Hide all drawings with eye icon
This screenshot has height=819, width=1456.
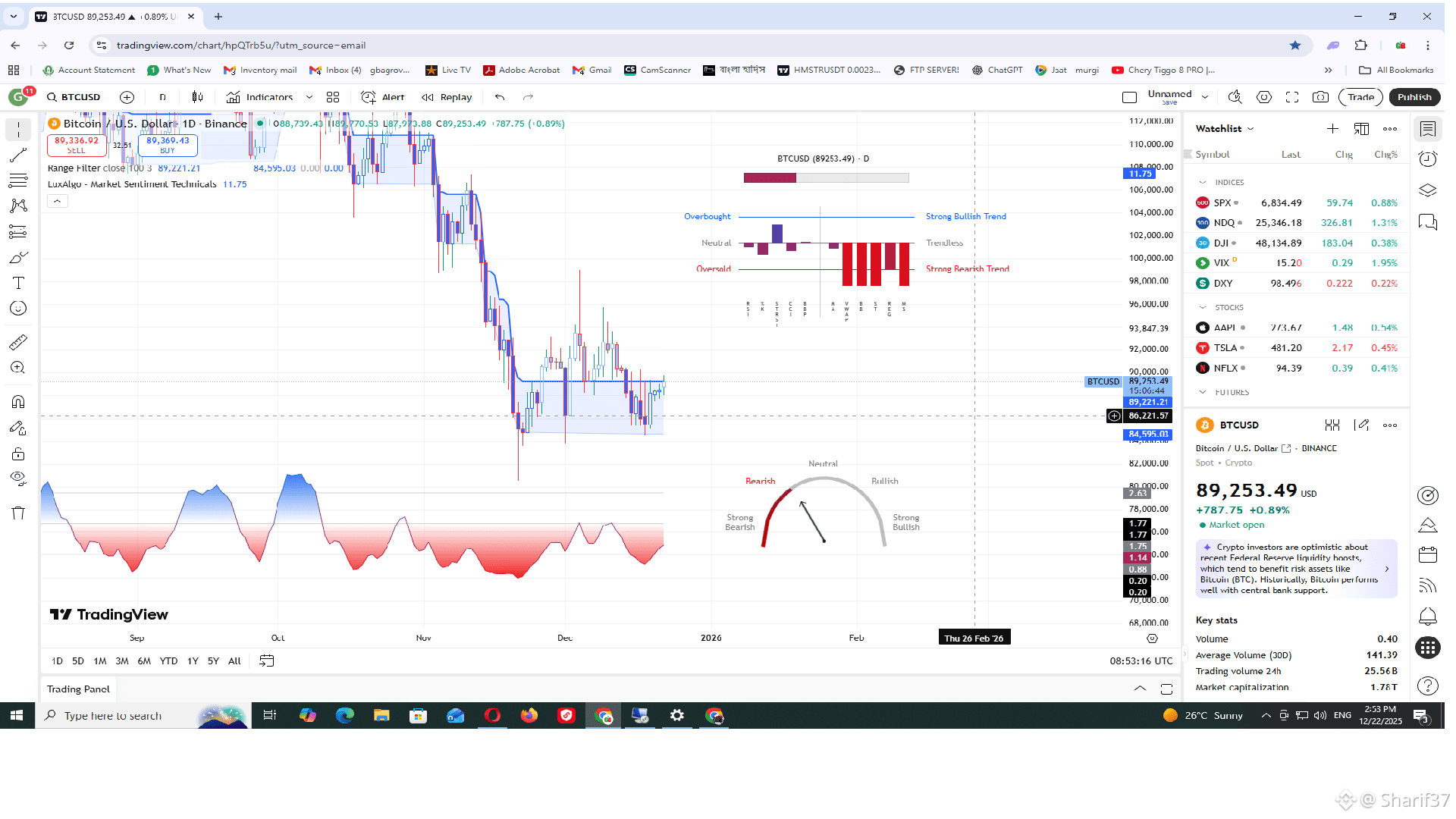click(x=18, y=479)
